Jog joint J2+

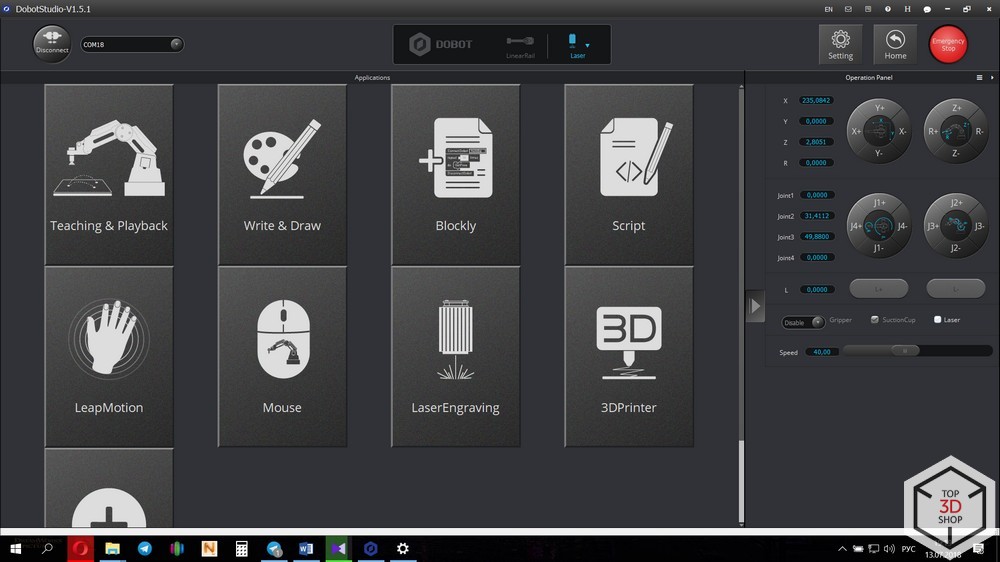(956, 202)
